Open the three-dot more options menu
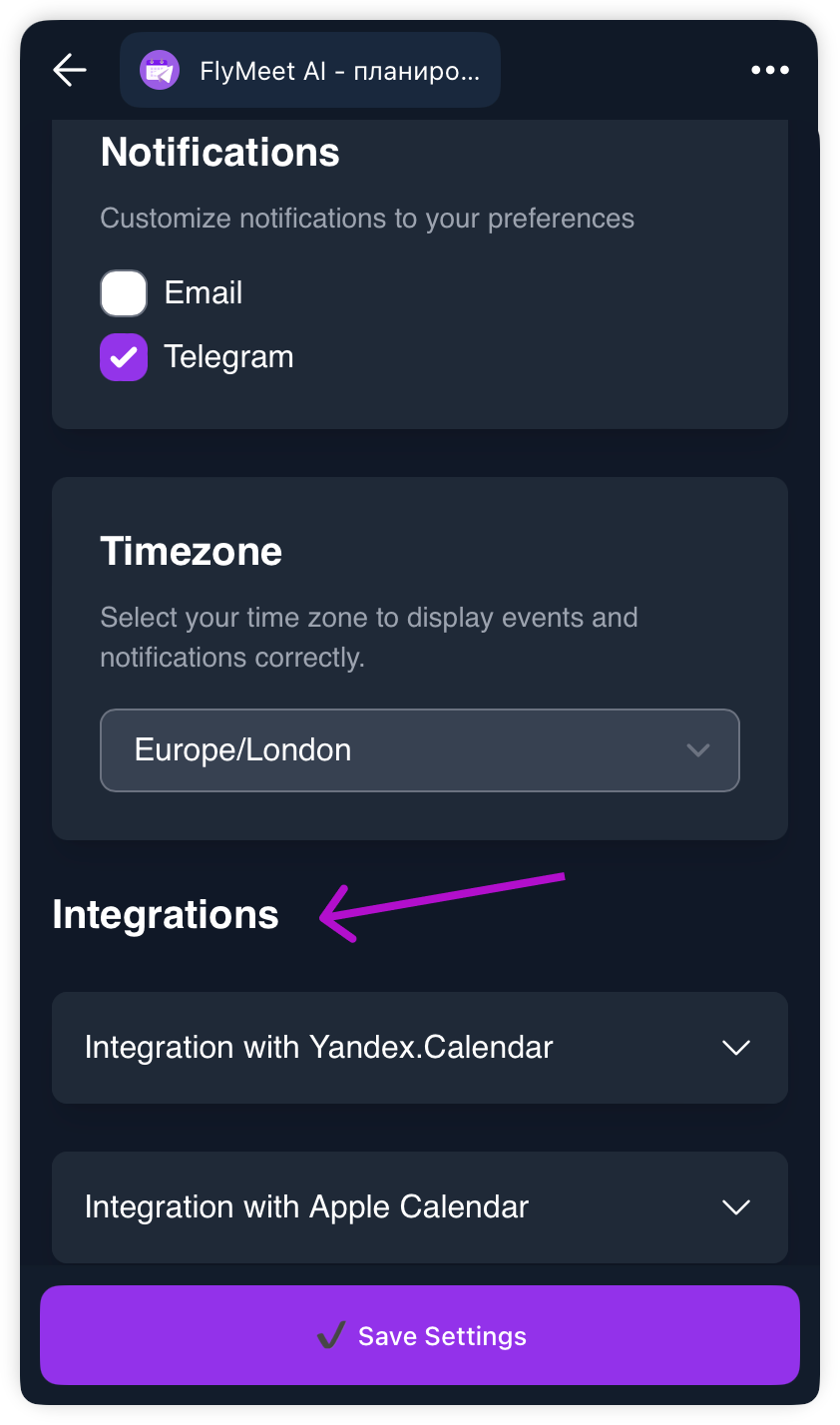 pyautogui.click(x=770, y=70)
